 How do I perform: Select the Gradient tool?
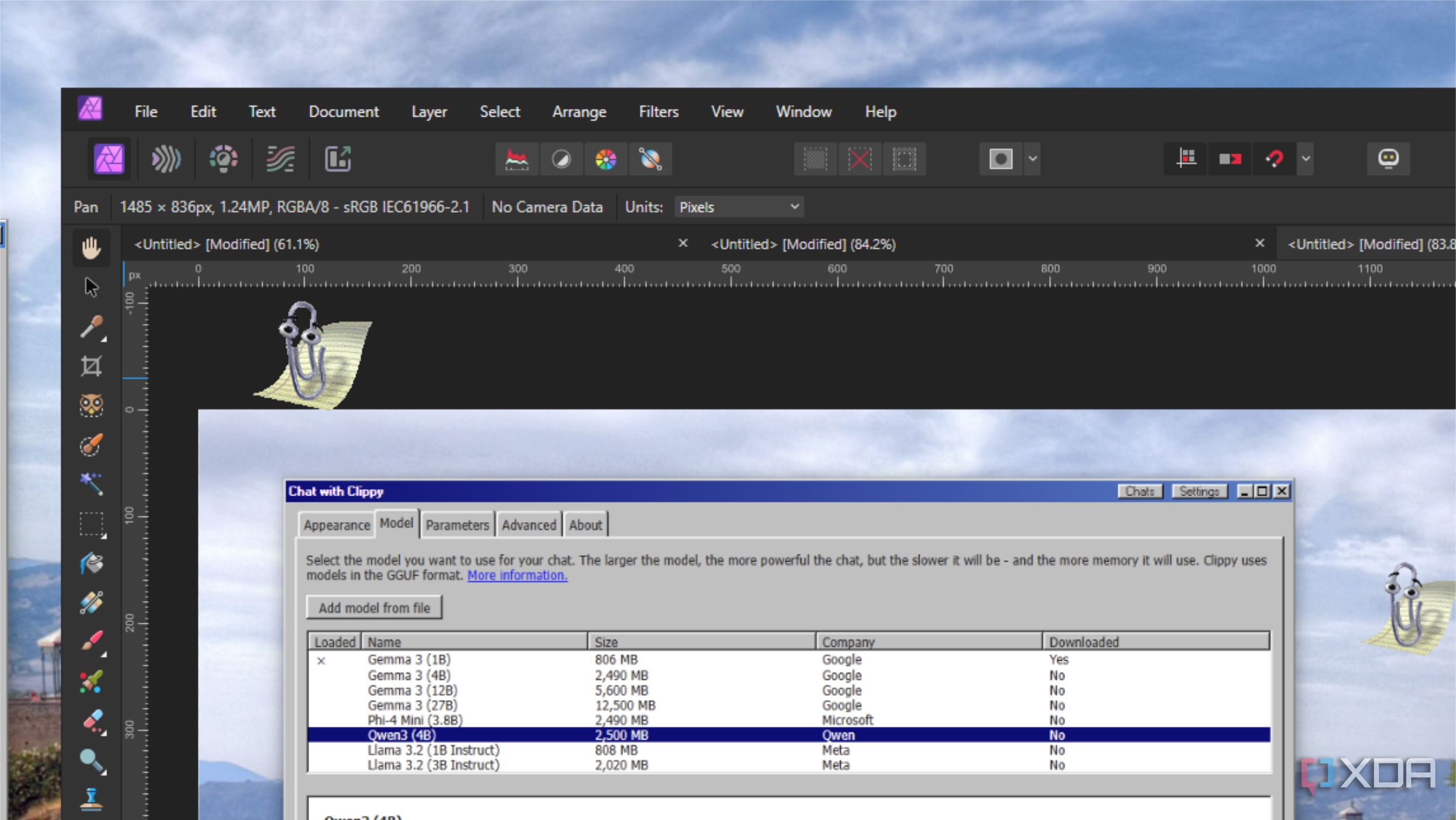pyautogui.click(x=91, y=602)
